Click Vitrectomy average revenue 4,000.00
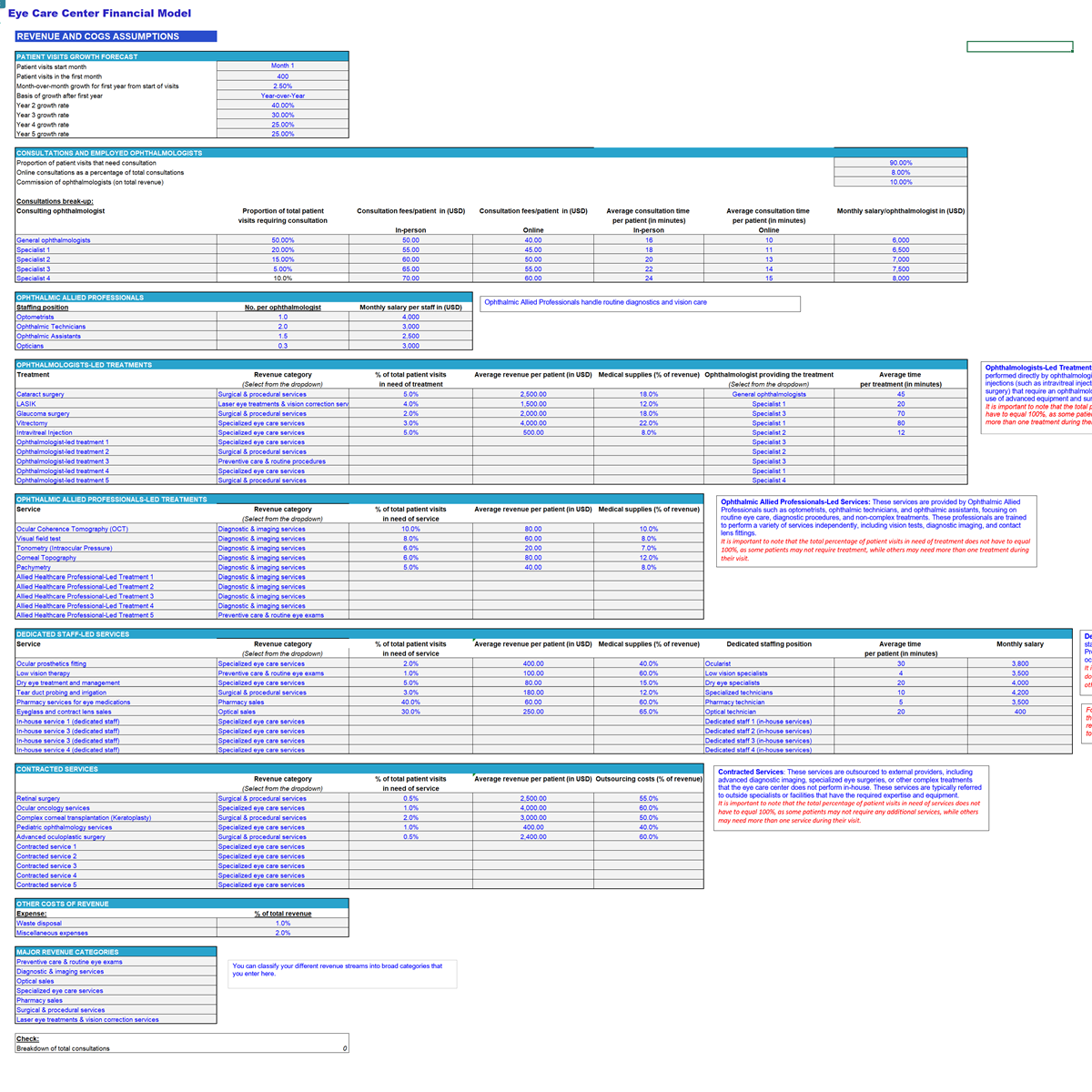 coord(533,423)
